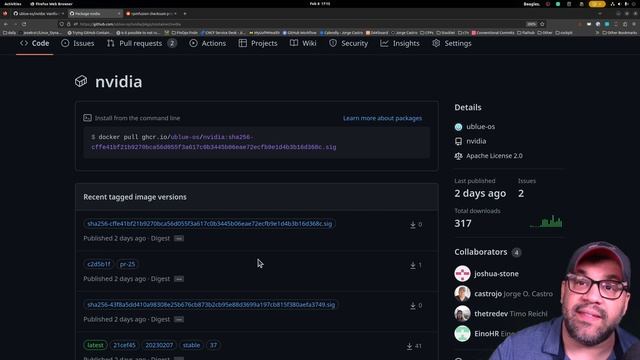Image resolution: width=640 pixels, height=360 pixels.
Task: Open the top bar clock menu
Action: pos(320,4)
